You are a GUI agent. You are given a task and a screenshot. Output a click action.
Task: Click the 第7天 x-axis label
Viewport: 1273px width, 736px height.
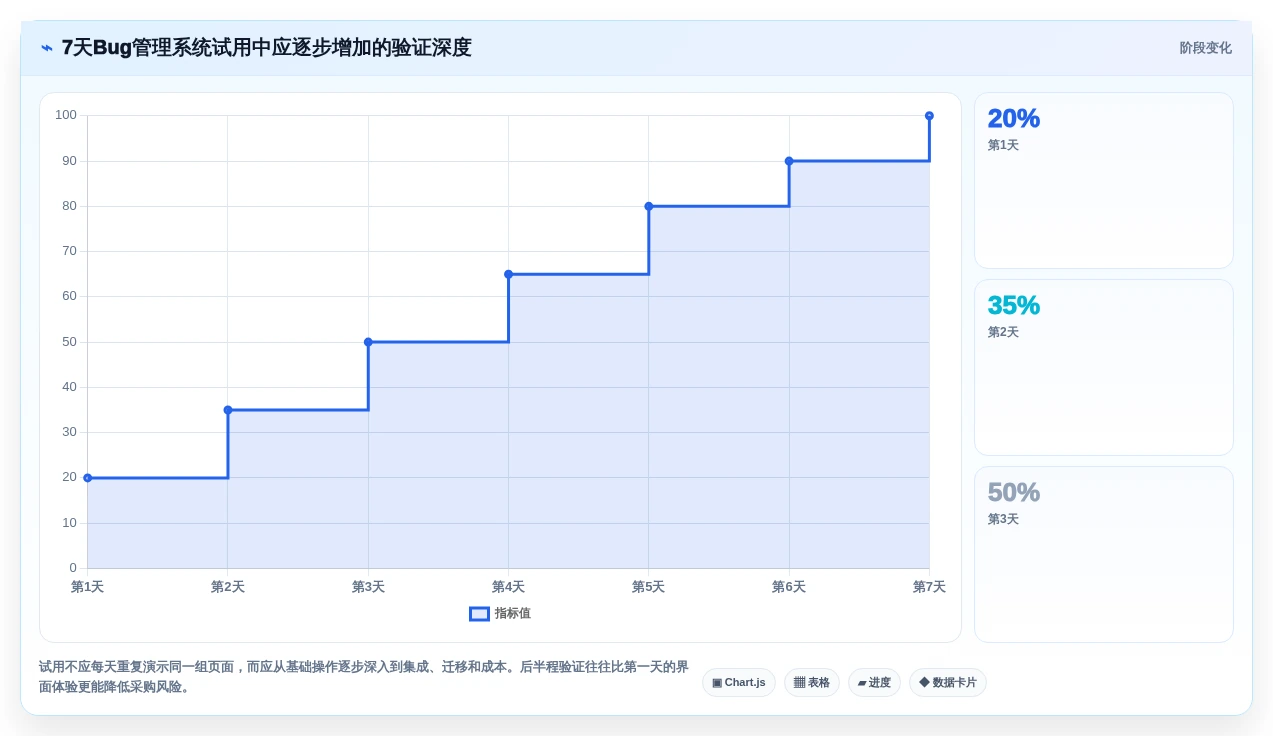[929, 587]
